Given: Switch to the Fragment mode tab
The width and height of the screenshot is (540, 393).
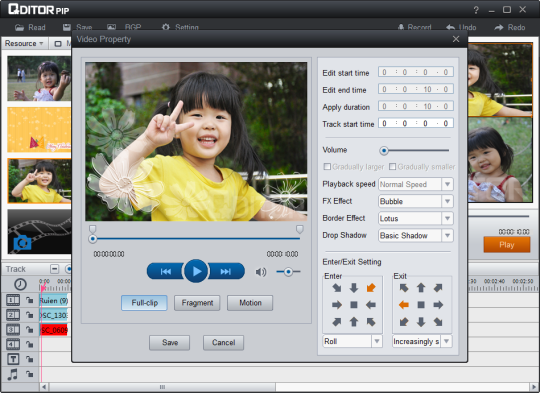Looking at the screenshot, I should click(197, 303).
